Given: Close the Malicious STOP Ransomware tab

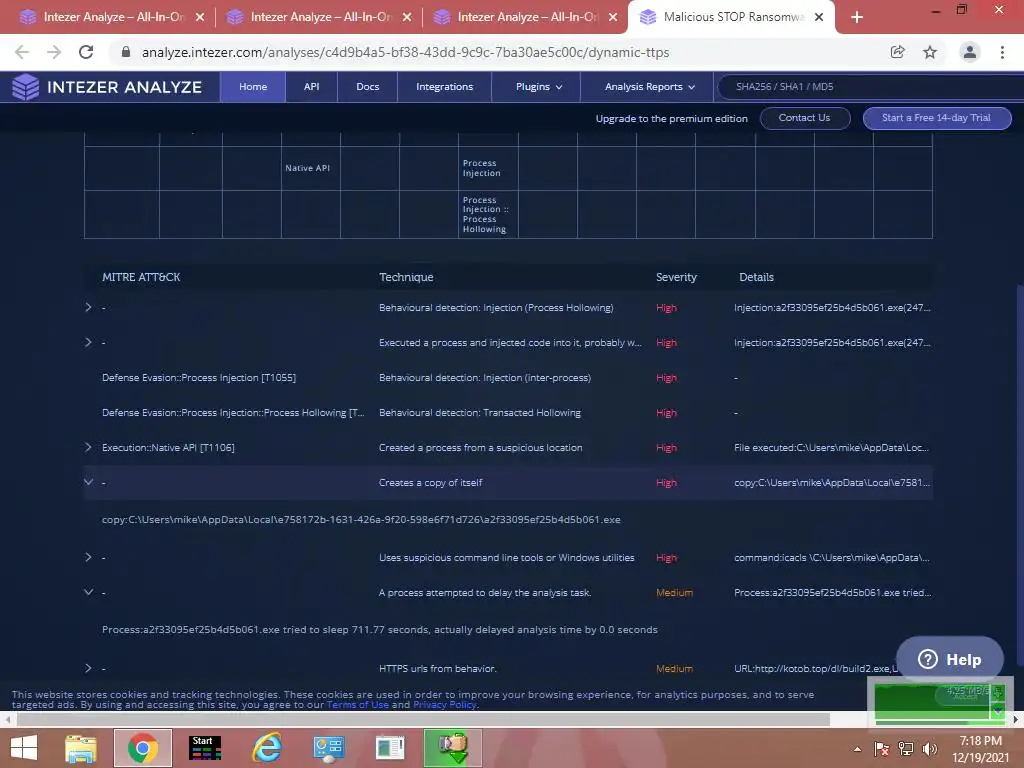Looking at the screenshot, I should click(x=819, y=17).
